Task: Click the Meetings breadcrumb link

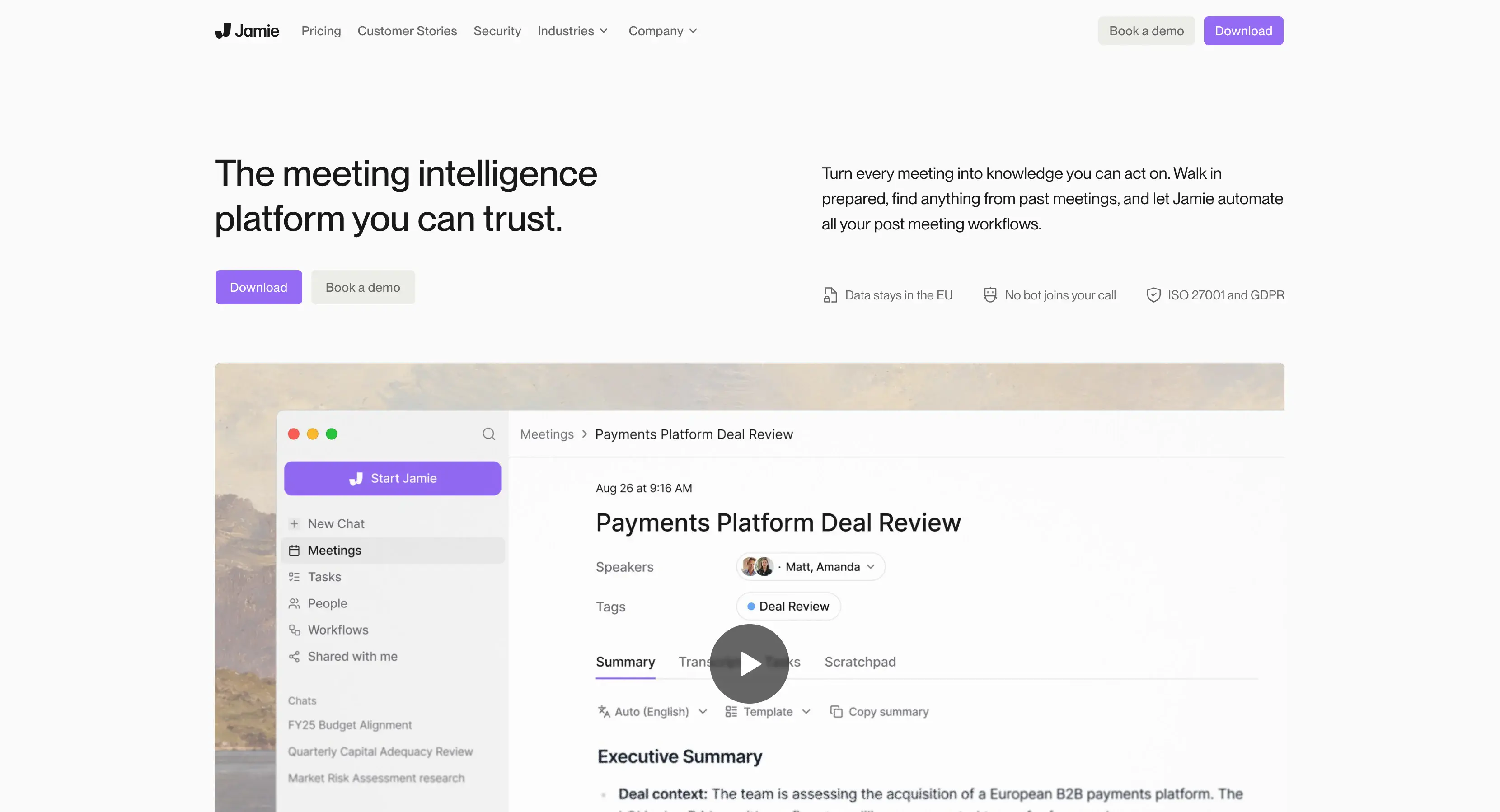Action: 547,434
